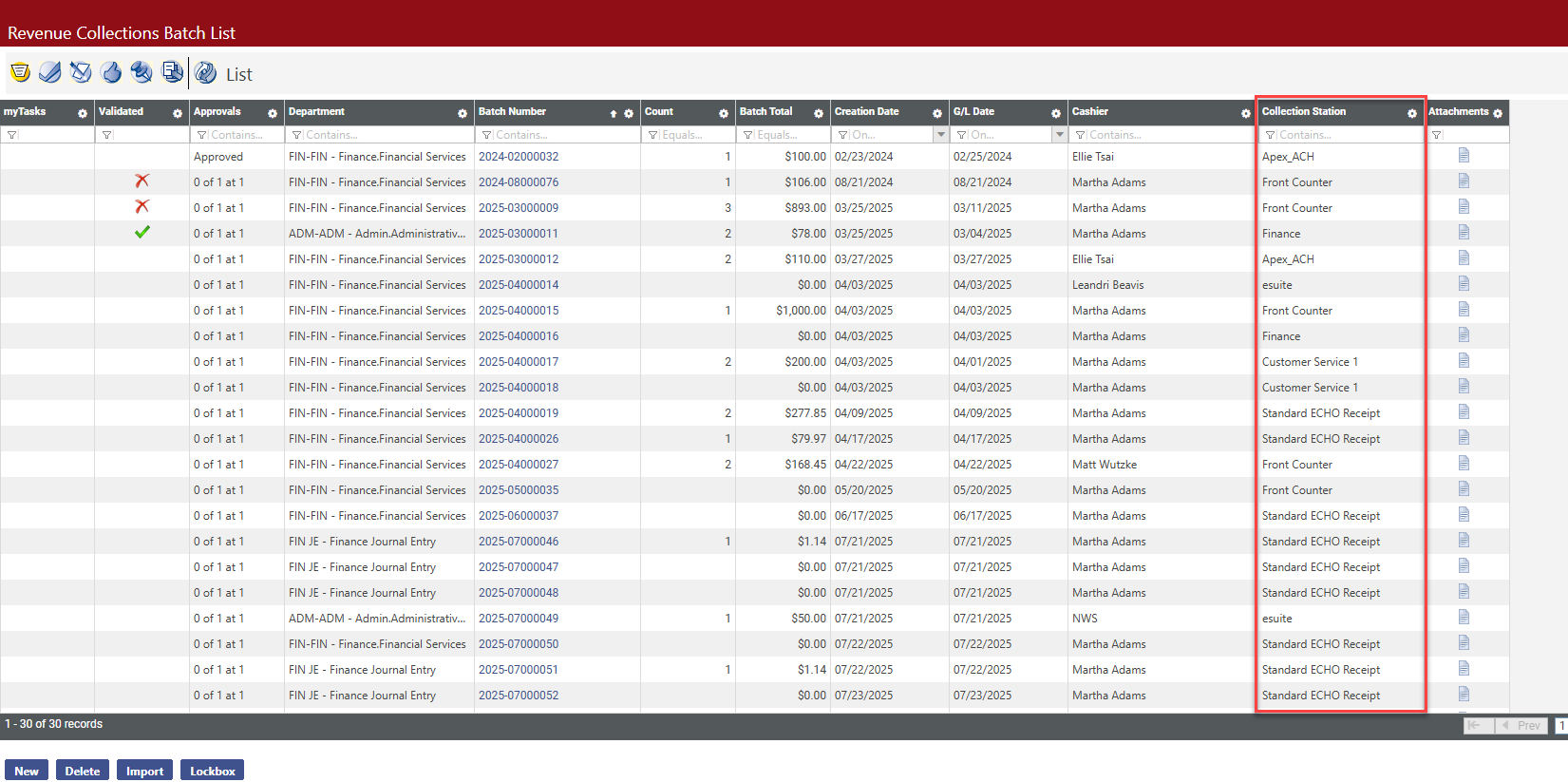Open Count filter operator funnel

652,135
